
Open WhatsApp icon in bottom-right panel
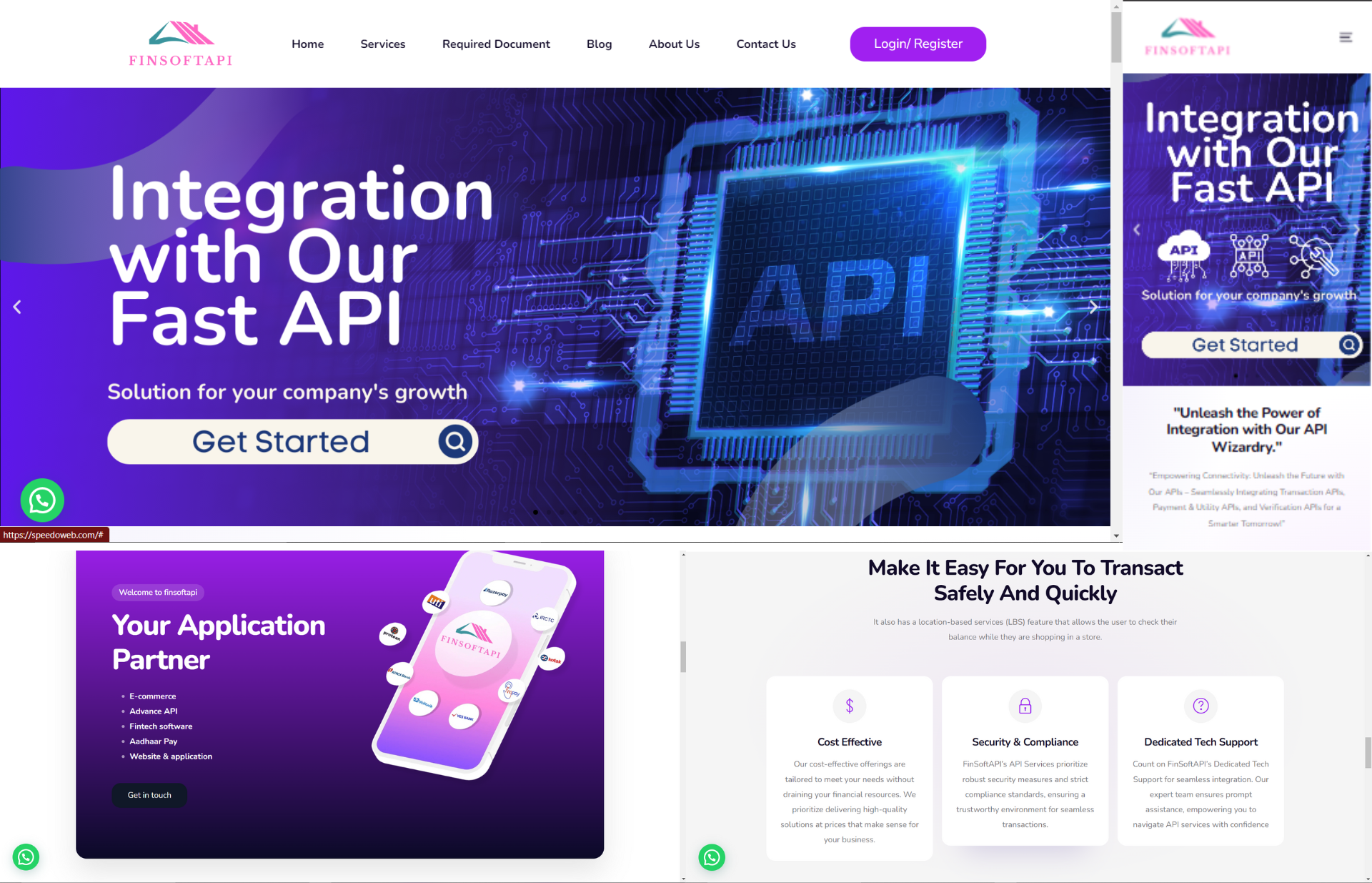click(x=712, y=857)
